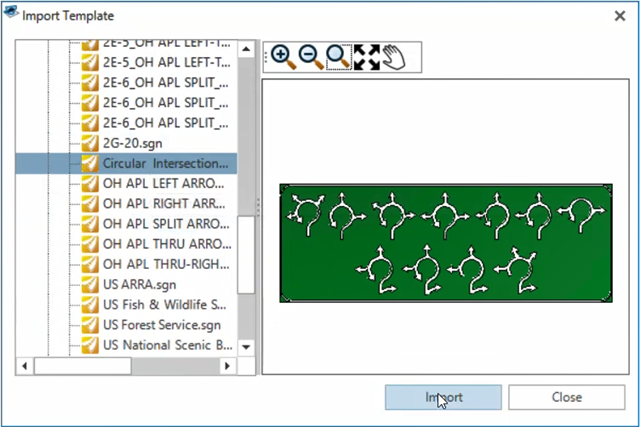
Task: Select the Zoom Window magnifier tool
Action: click(x=339, y=58)
